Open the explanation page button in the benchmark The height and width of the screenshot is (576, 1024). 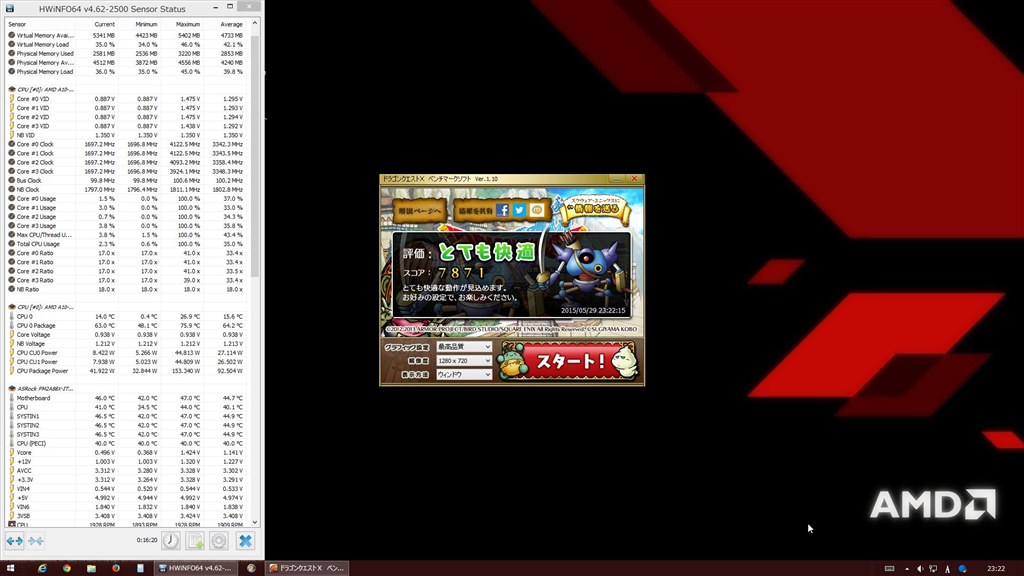[x=419, y=210]
